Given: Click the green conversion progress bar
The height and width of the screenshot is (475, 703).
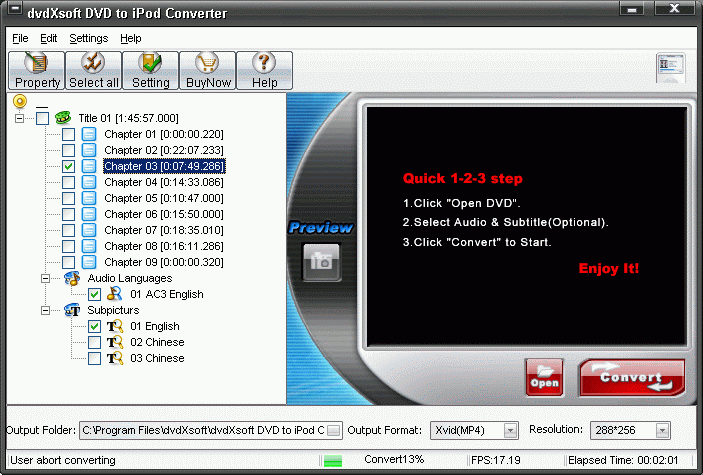Looking at the screenshot, I should pyautogui.click(x=333, y=460).
